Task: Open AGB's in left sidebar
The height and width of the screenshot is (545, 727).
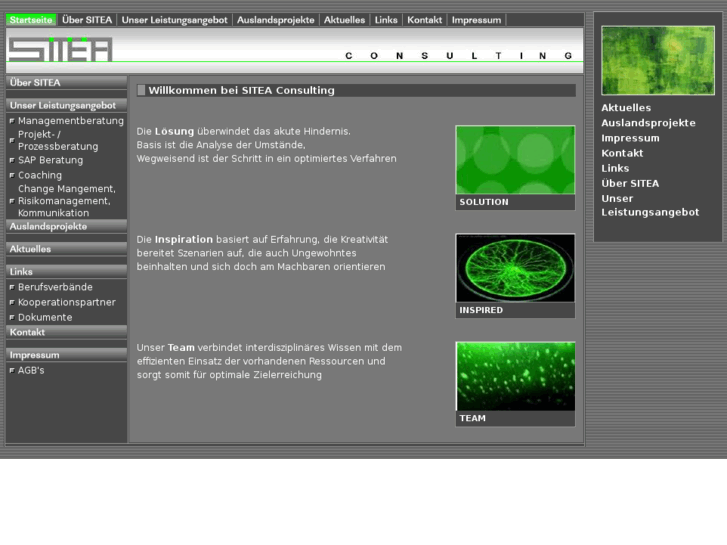Action: click(x=31, y=370)
